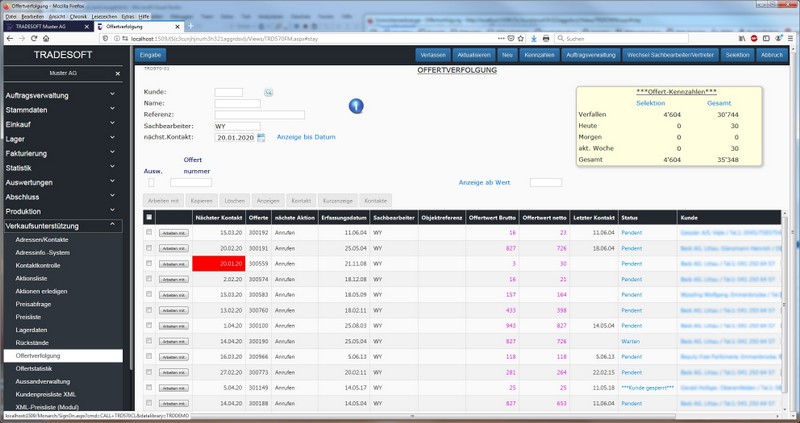This screenshot has width=800, height=423.
Task: Open the calendar date picker icon
Action: 261,137
